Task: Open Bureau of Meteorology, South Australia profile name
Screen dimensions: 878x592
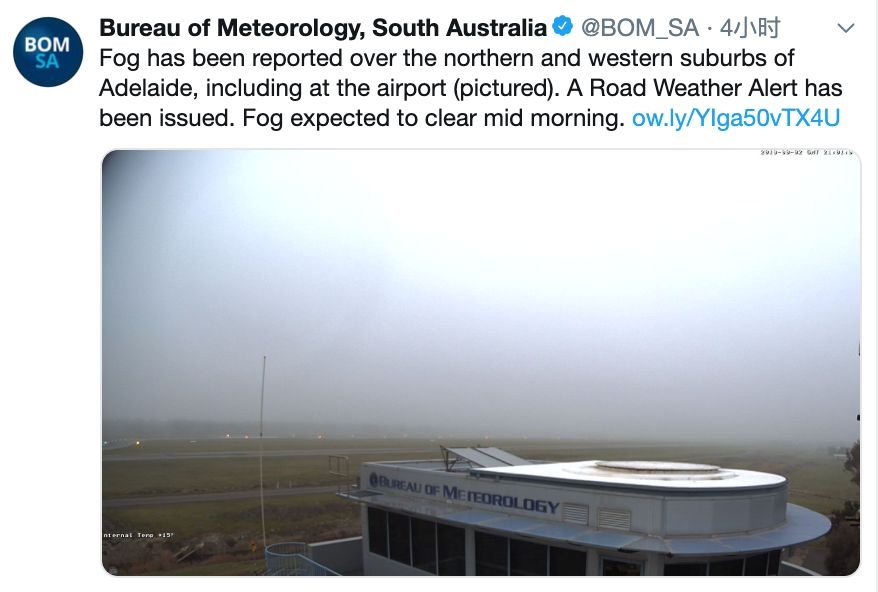Action: pos(323,28)
